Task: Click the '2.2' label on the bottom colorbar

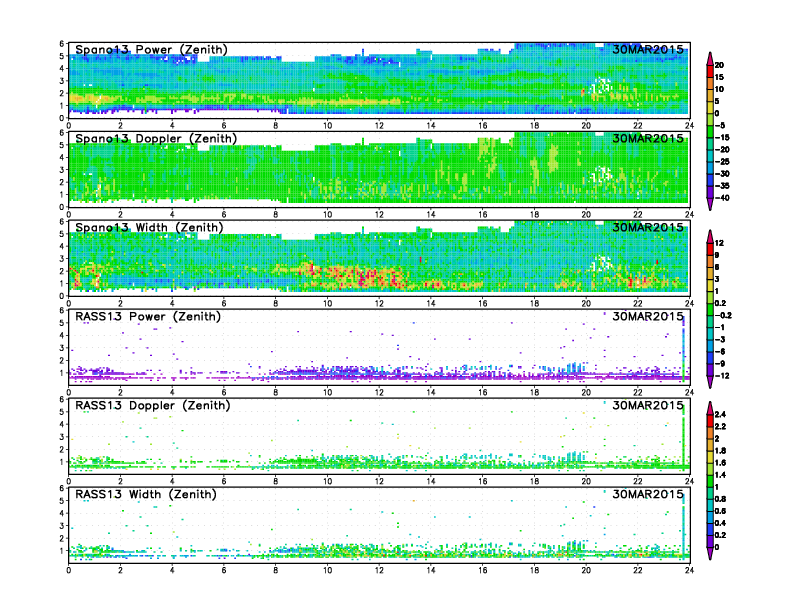Action: pos(720,427)
